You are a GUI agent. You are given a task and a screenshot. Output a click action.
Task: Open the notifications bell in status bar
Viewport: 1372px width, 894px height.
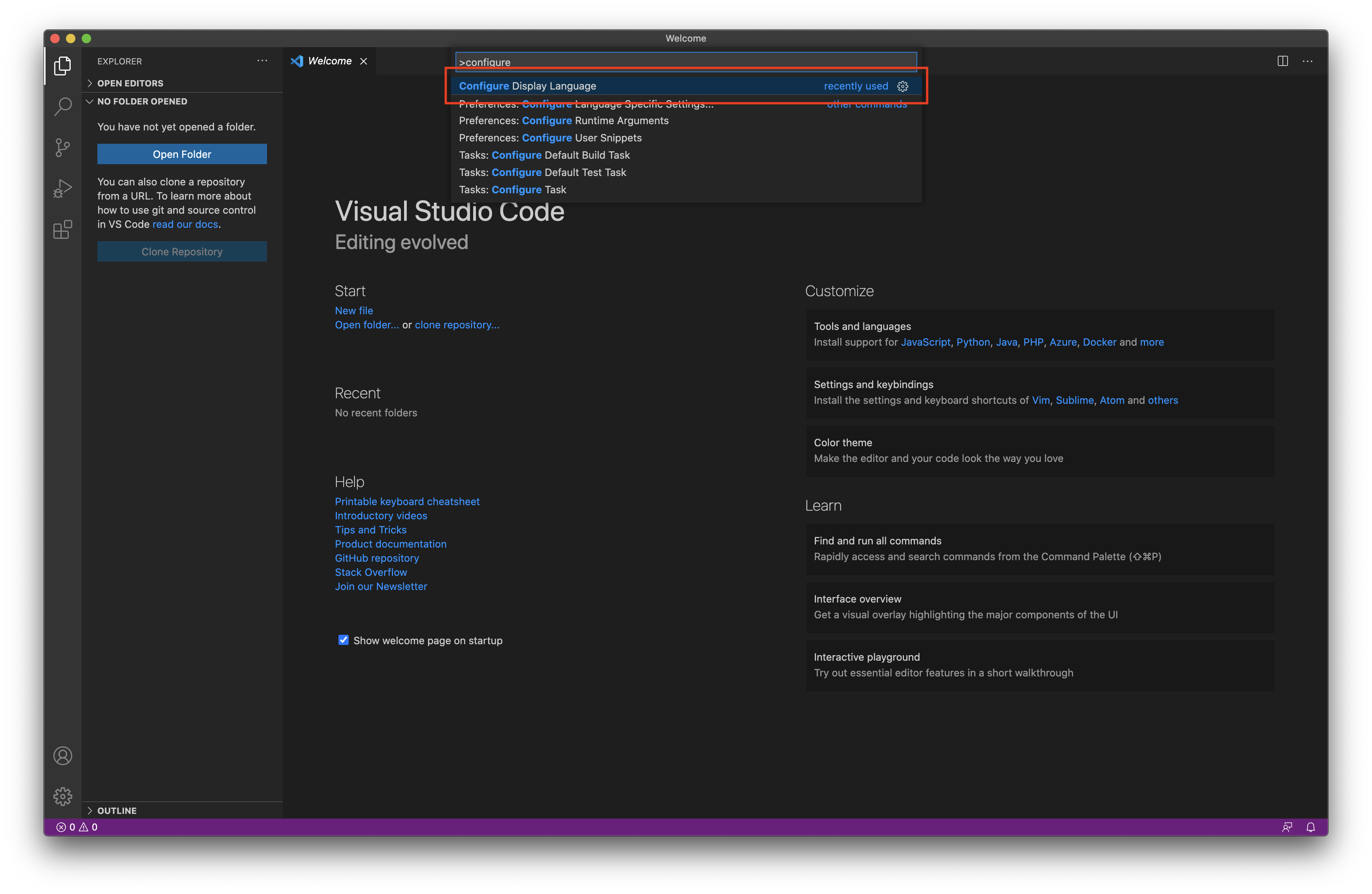(1310, 827)
